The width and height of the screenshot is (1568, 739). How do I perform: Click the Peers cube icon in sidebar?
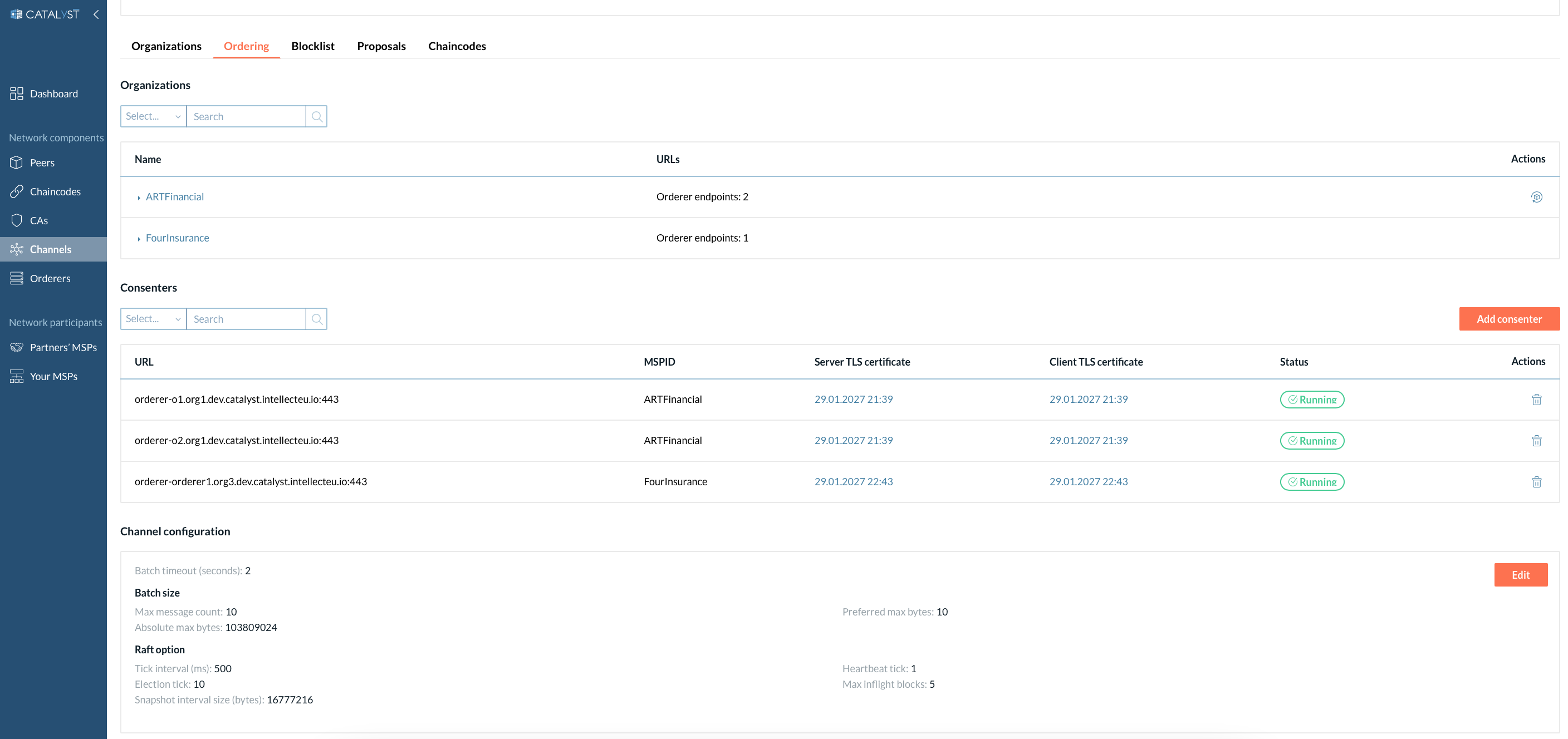17,162
